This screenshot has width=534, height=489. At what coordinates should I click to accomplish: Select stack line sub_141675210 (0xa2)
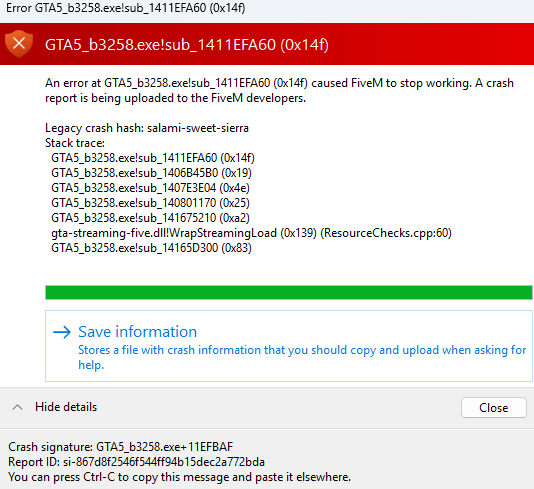[x=150, y=218]
